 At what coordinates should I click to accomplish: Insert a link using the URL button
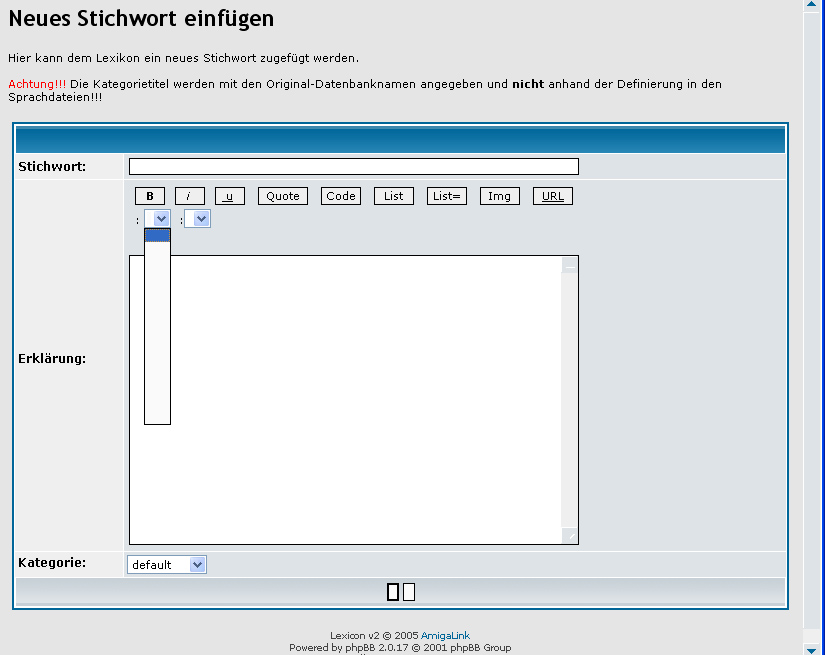(552, 196)
